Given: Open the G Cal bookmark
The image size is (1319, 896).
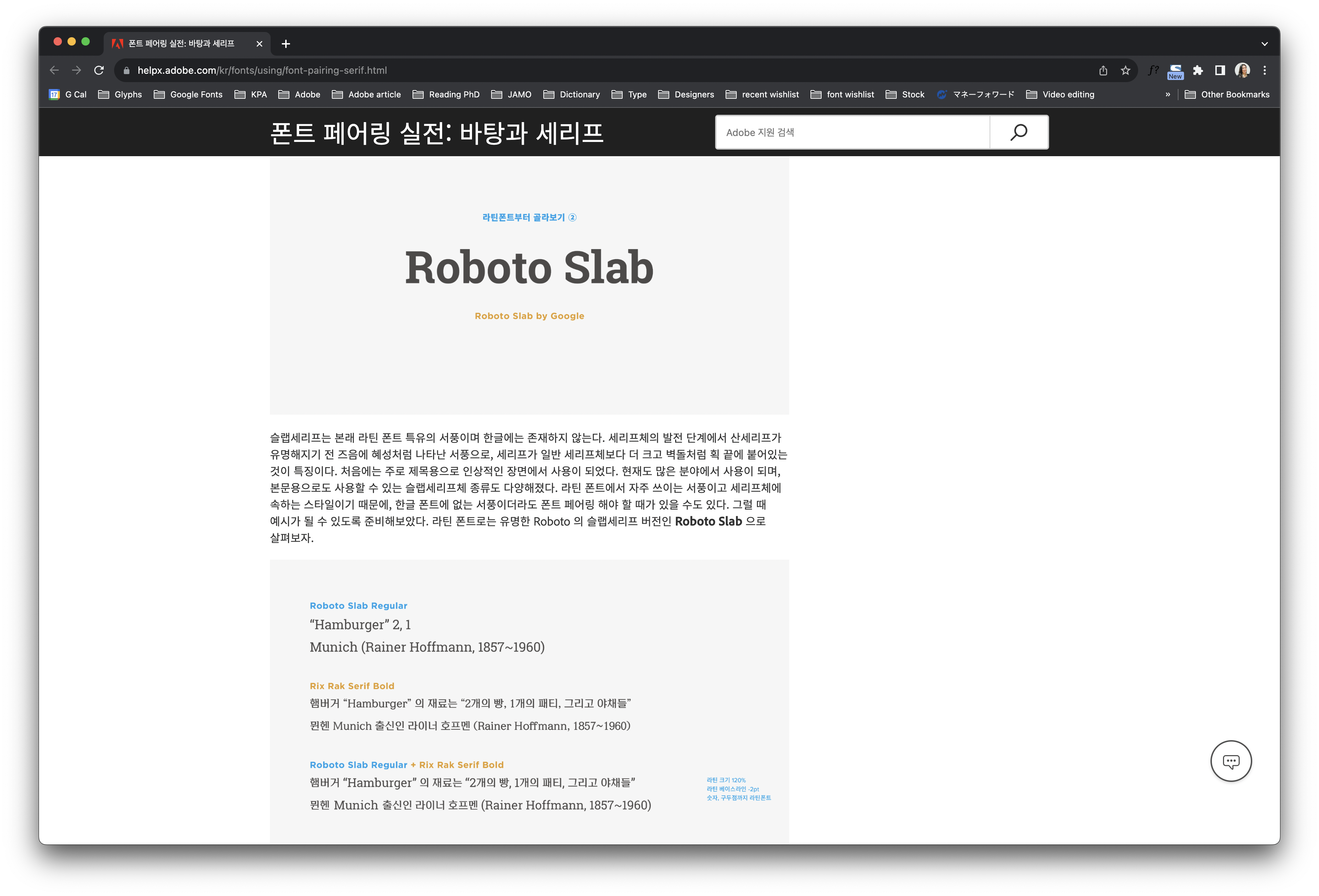Looking at the screenshot, I should point(68,95).
